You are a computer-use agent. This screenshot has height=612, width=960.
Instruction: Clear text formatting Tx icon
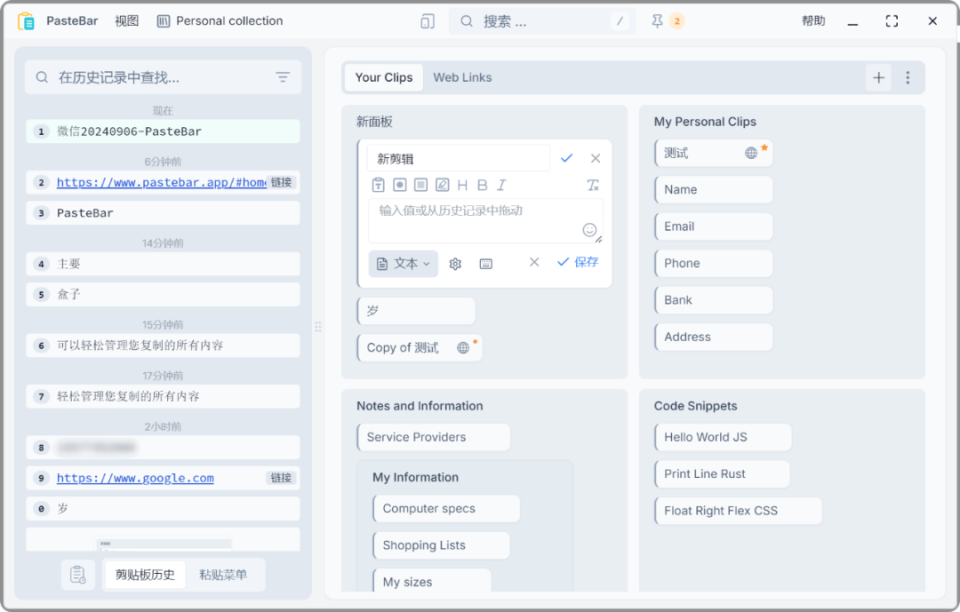[593, 185]
